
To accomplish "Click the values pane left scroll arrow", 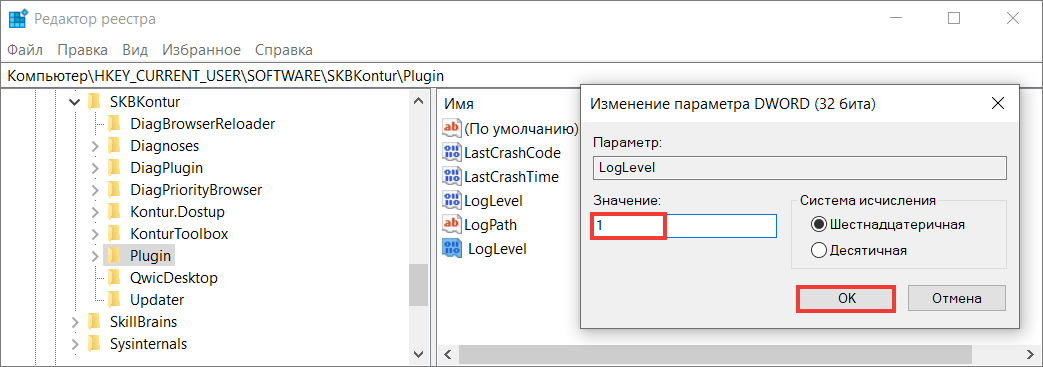I will coord(448,354).
